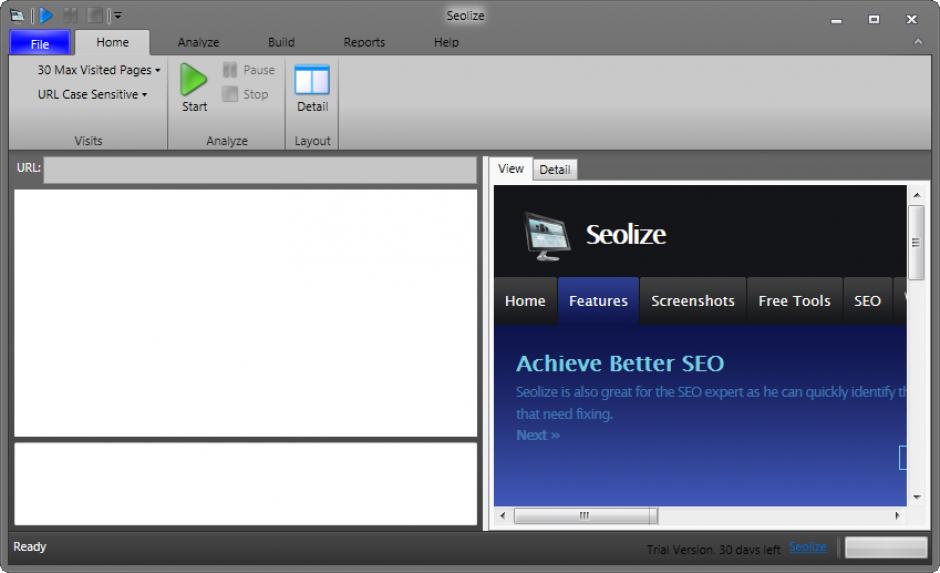Click the preview vertical scrollbar thumb
Screen dimensions: 940x573
pyautogui.click(x=916, y=242)
